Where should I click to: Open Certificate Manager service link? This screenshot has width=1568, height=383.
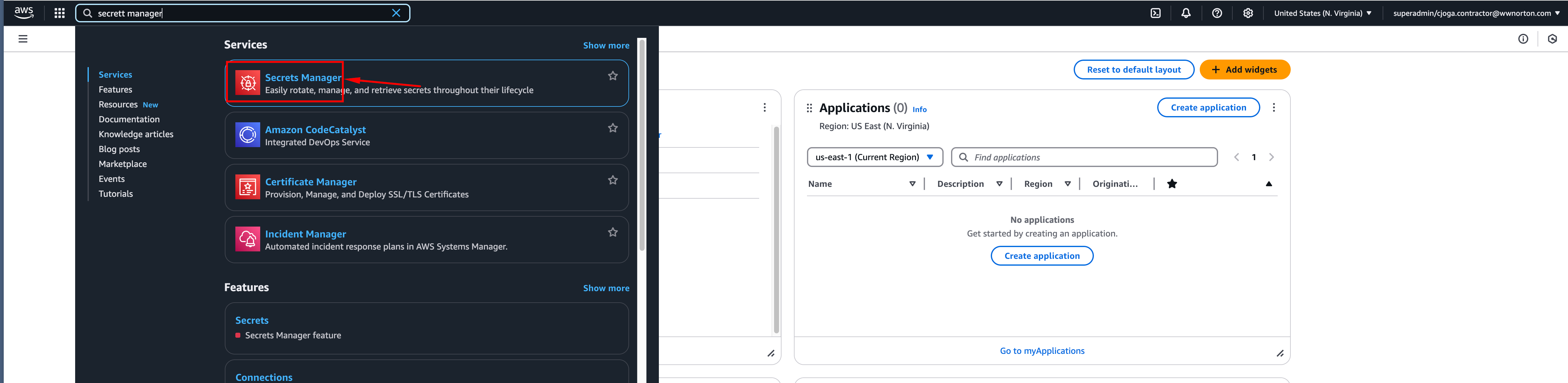point(310,182)
